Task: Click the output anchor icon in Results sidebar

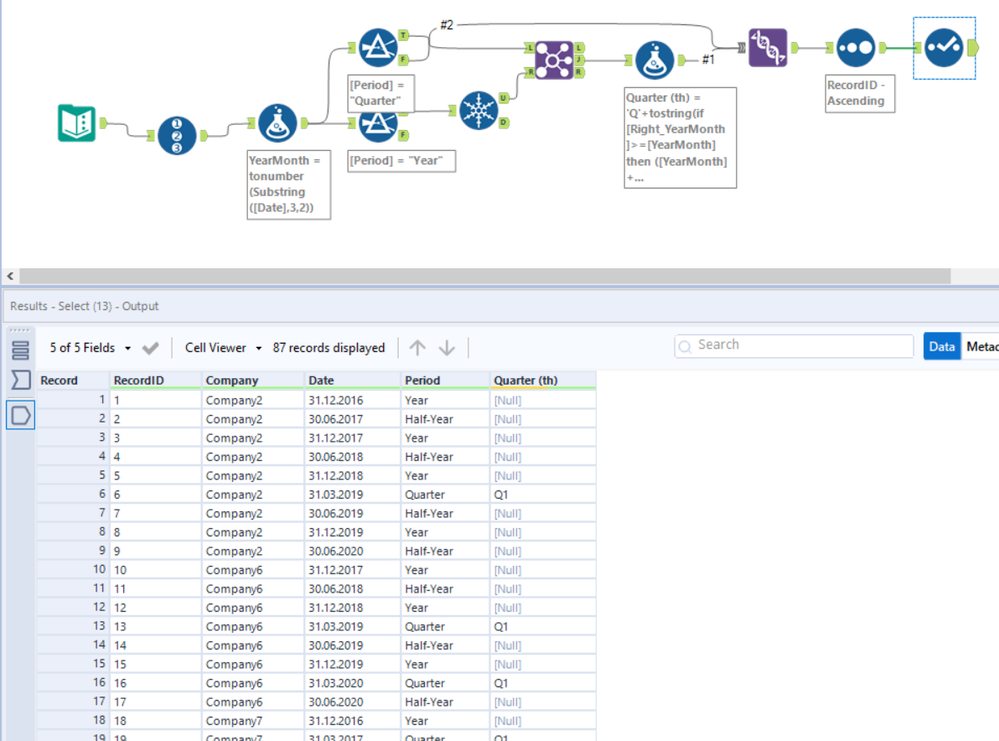Action: click(20, 415)
